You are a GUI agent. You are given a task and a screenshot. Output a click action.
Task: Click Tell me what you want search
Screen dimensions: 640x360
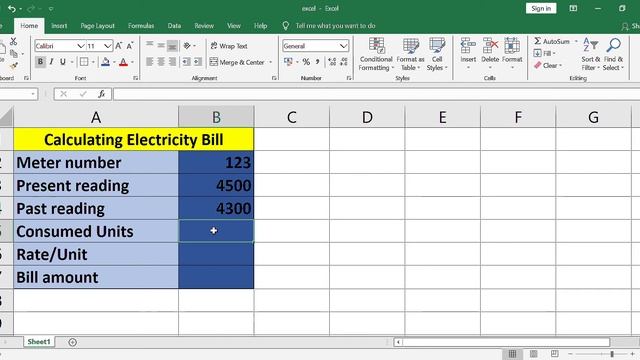(335, 26)
